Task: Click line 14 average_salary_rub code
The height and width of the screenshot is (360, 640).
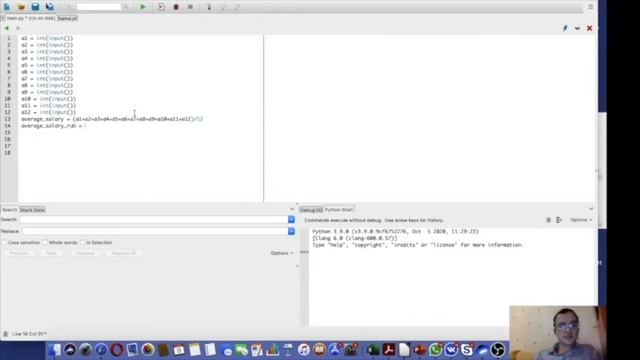Action: click(x=53, y=126)
